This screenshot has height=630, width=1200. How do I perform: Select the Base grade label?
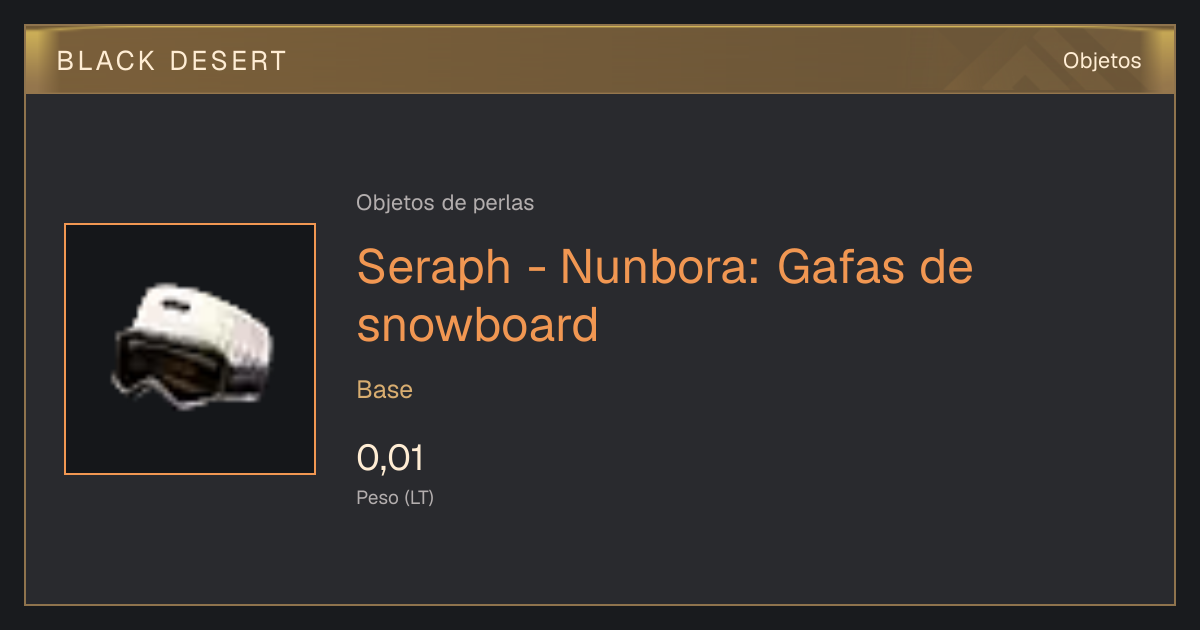coord(385,390)
